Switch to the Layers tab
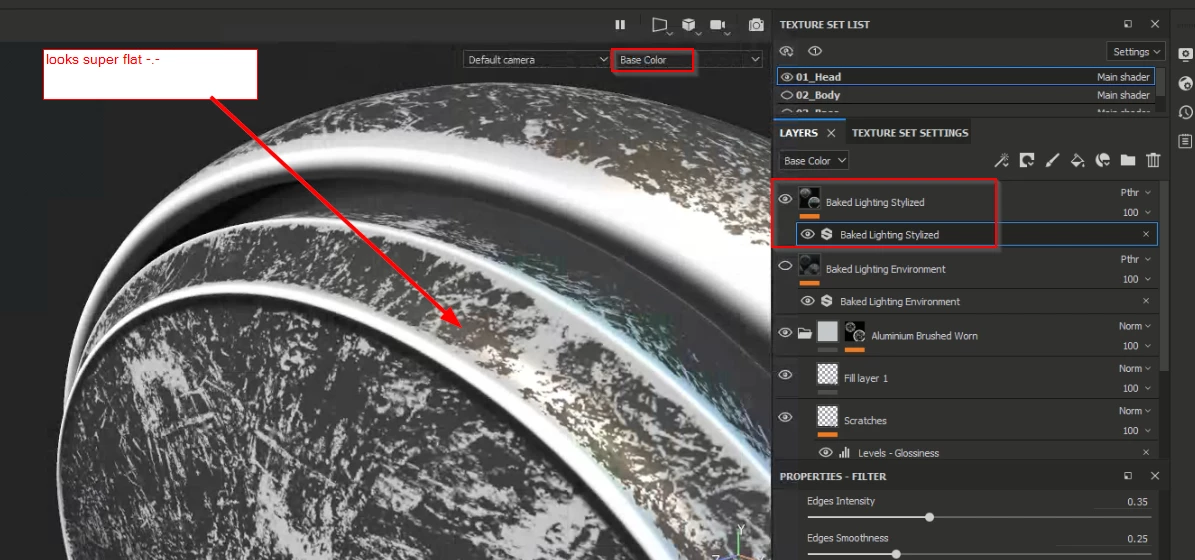The image size is (1195, 560). (799, 133)
